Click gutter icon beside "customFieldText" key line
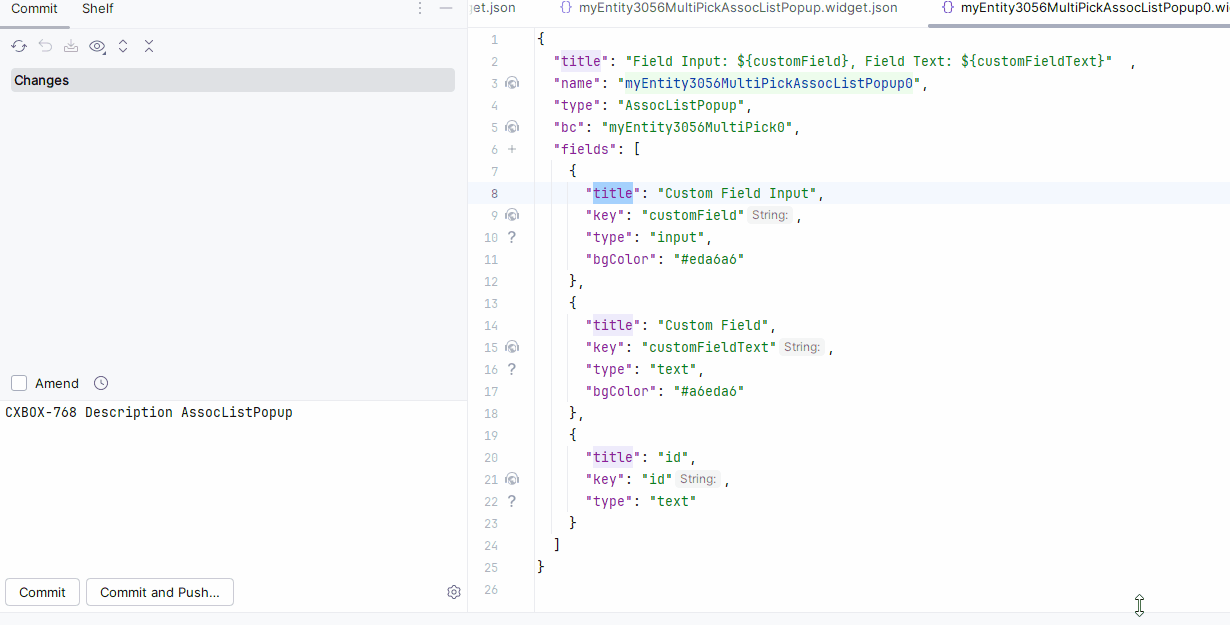The image size is (1230, 625). click(x=512, y=347)
